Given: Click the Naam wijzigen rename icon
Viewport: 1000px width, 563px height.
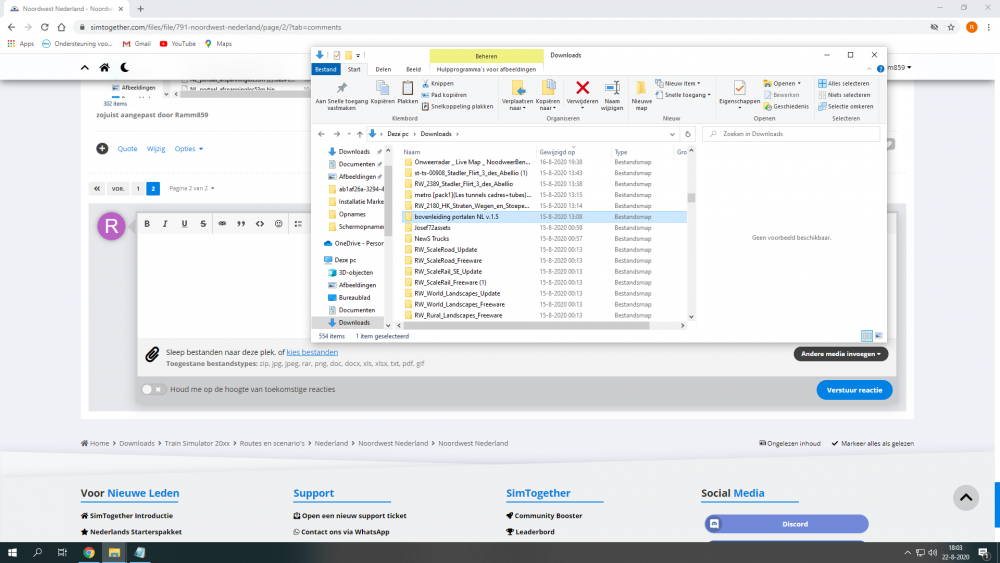Looking at the screenshot, I should pyautogui.click(x=612, y=88).
